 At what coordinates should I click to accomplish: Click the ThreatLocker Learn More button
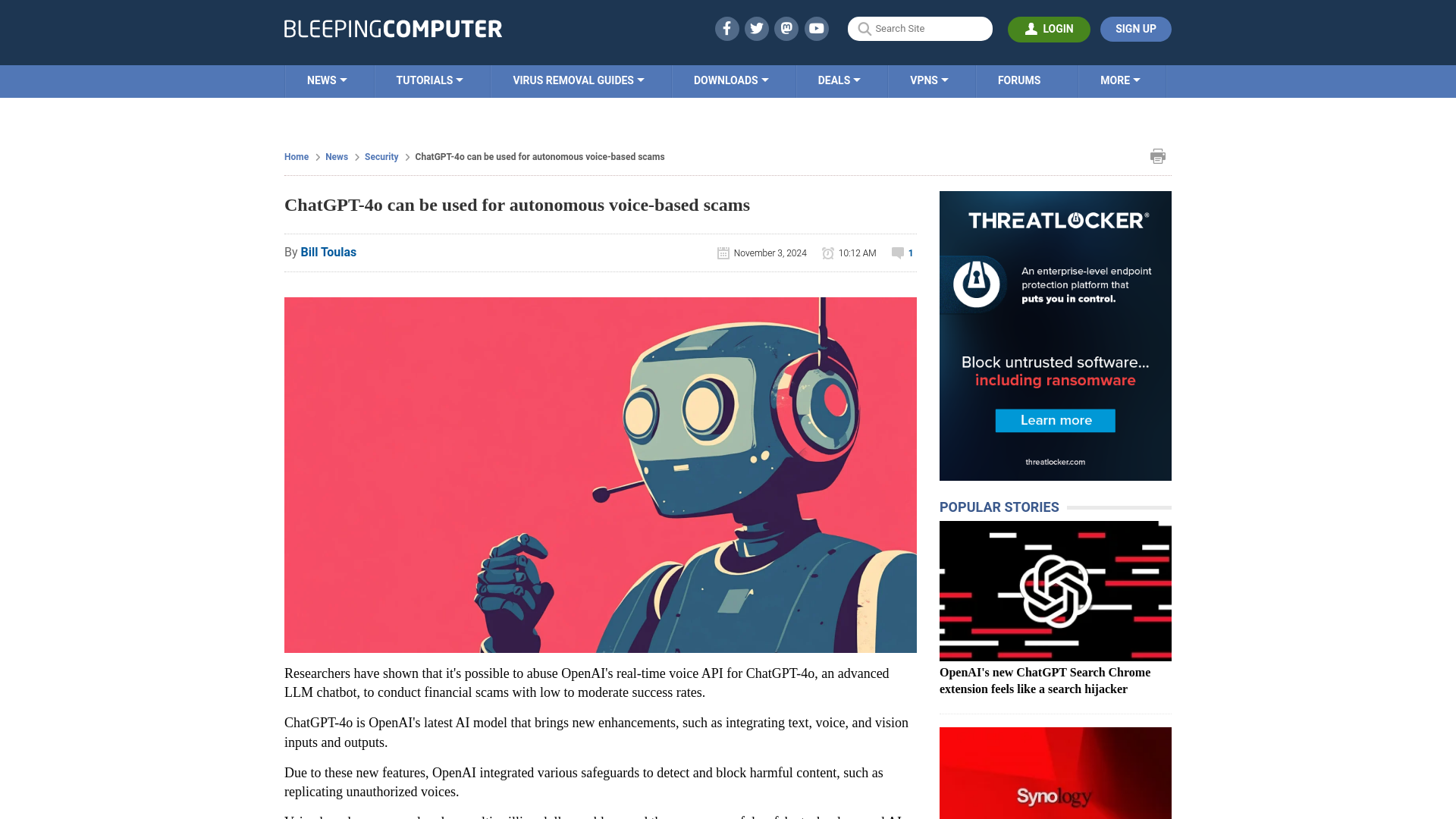(1056, 420)
